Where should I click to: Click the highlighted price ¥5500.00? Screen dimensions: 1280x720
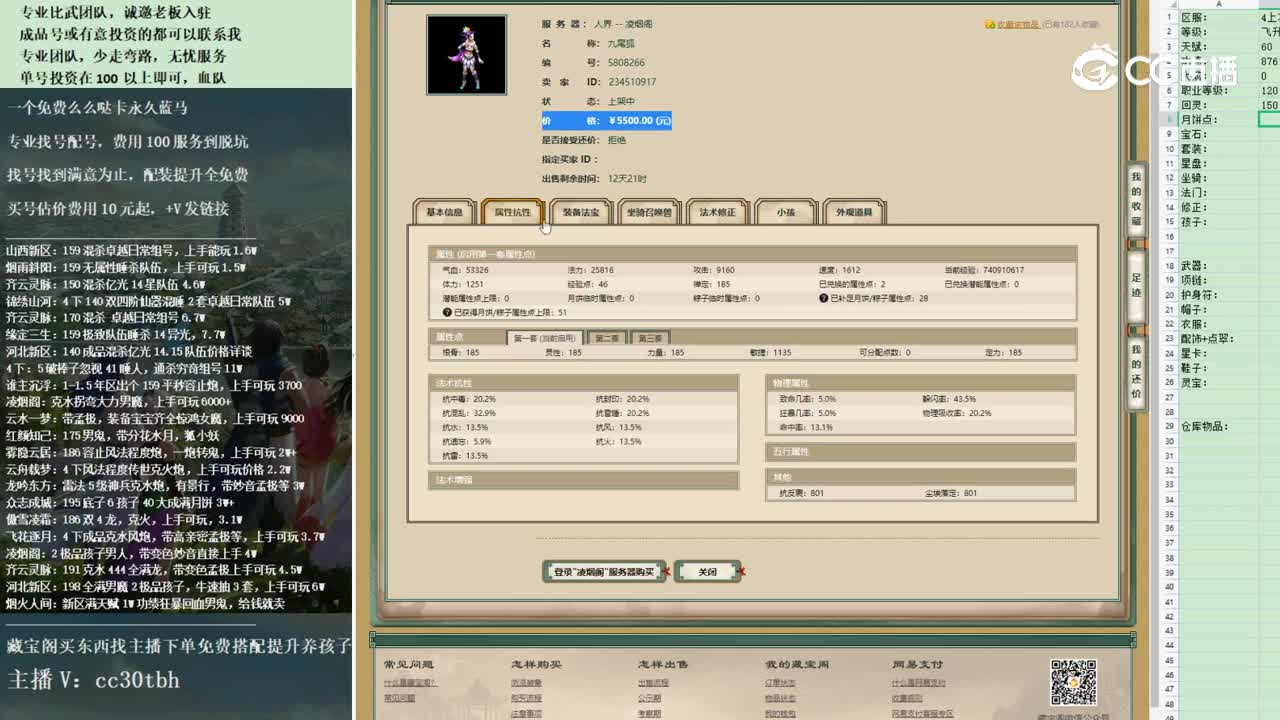638,120
